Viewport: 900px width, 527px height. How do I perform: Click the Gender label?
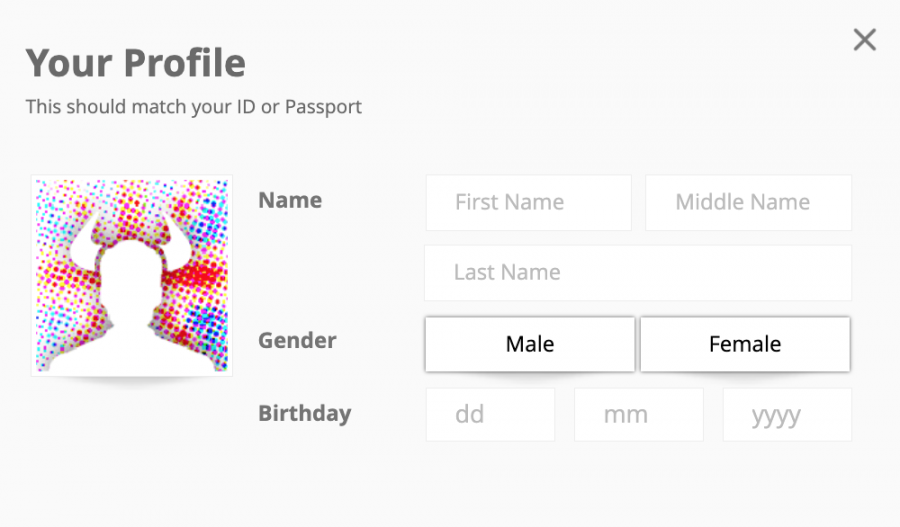297,340
